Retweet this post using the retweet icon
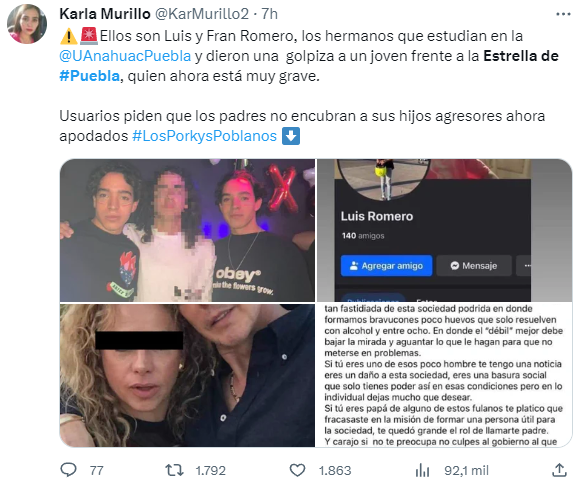The width and height of the screenshot is (579, 485). [174, 470]
